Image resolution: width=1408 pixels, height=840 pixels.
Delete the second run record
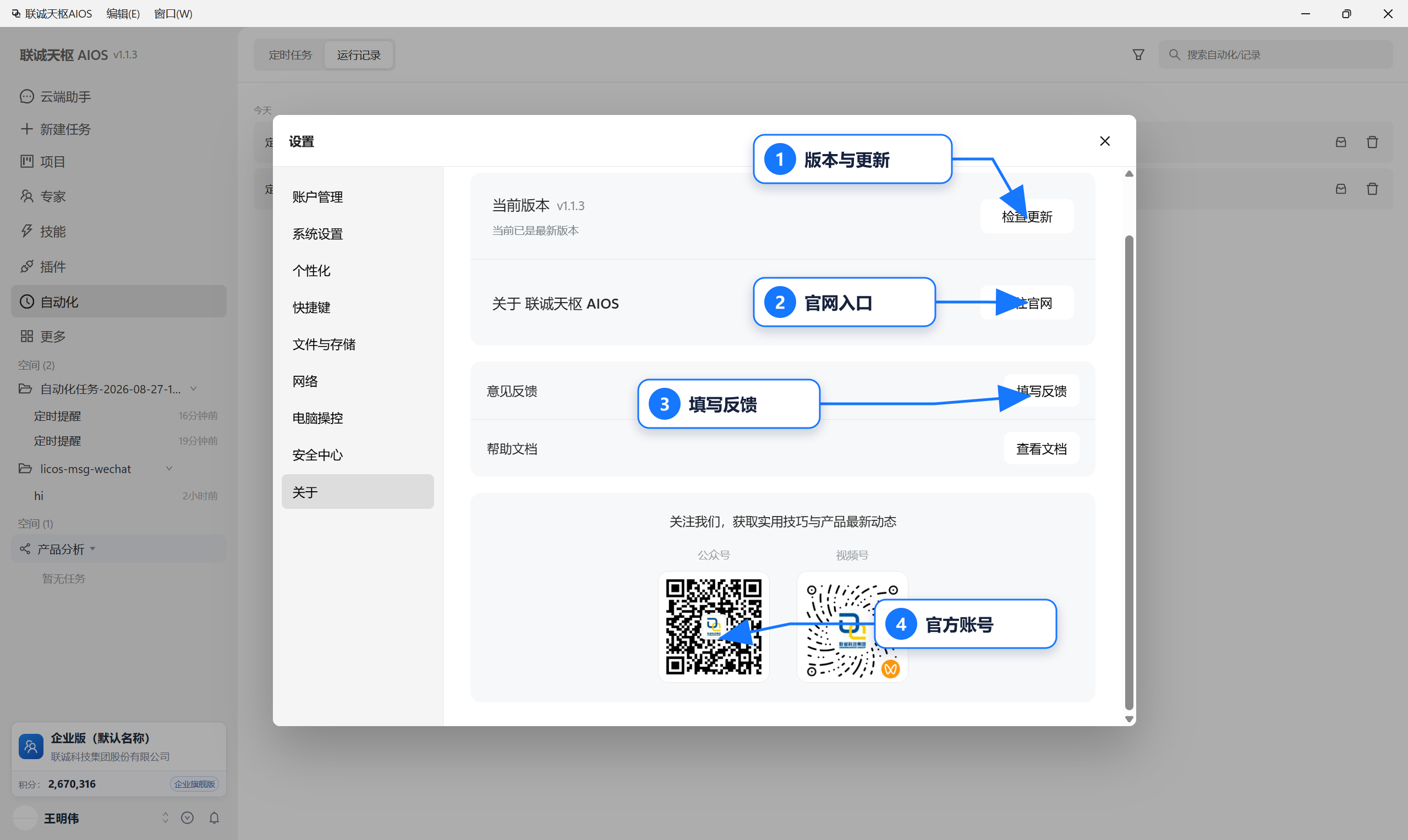tap(1372, 189)
